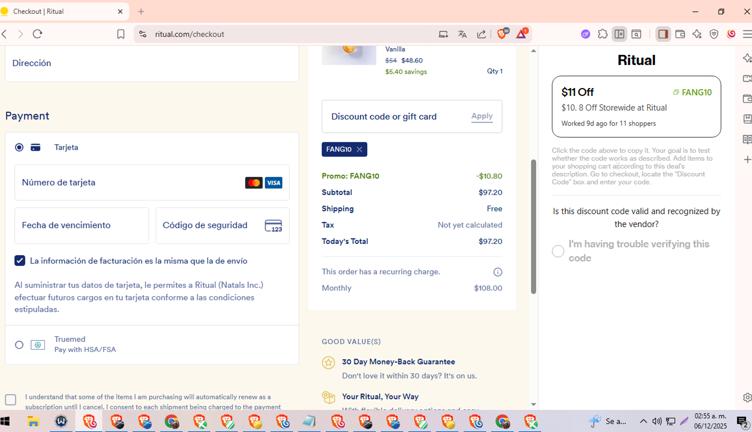Copy the FANG10 code from deal card
Screen dimensions: 752x432
[692, 92]
